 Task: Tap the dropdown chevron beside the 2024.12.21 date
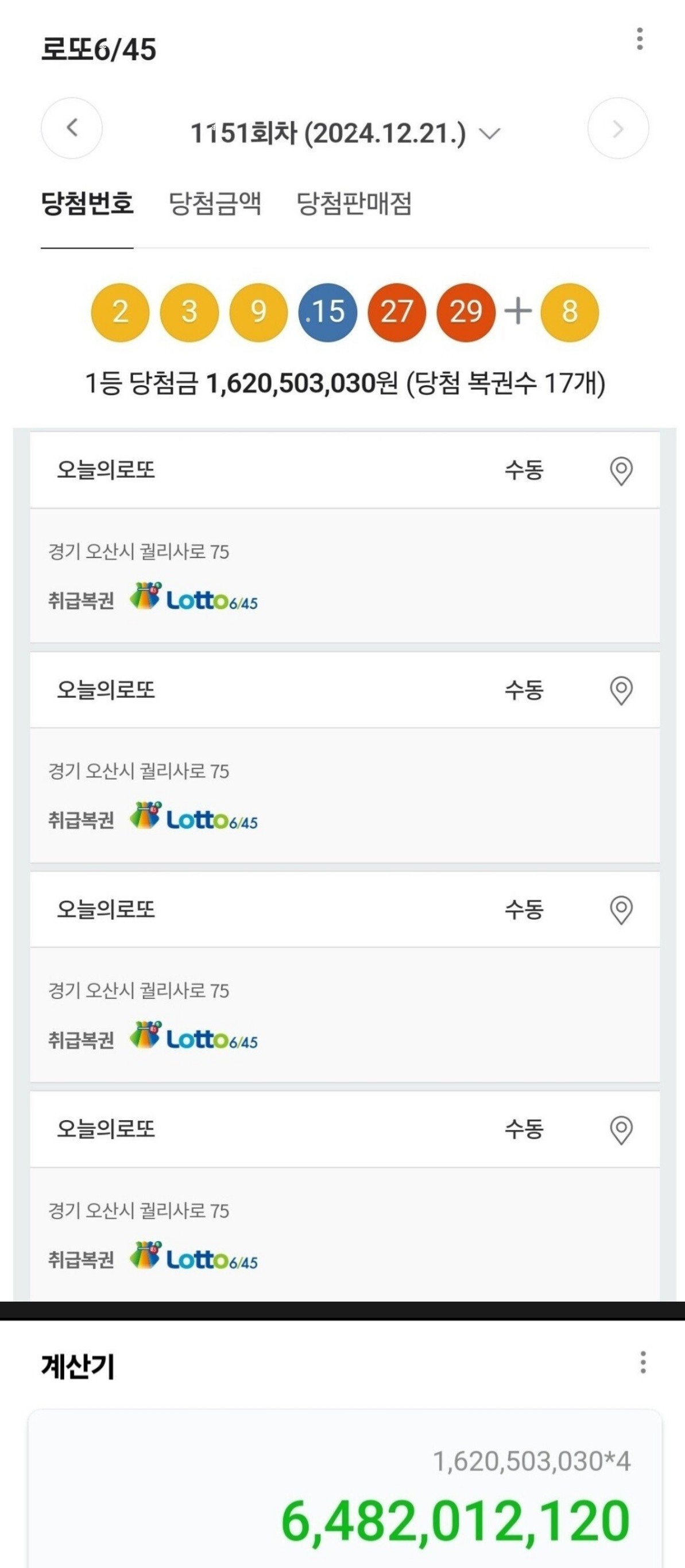click(490, 133)
